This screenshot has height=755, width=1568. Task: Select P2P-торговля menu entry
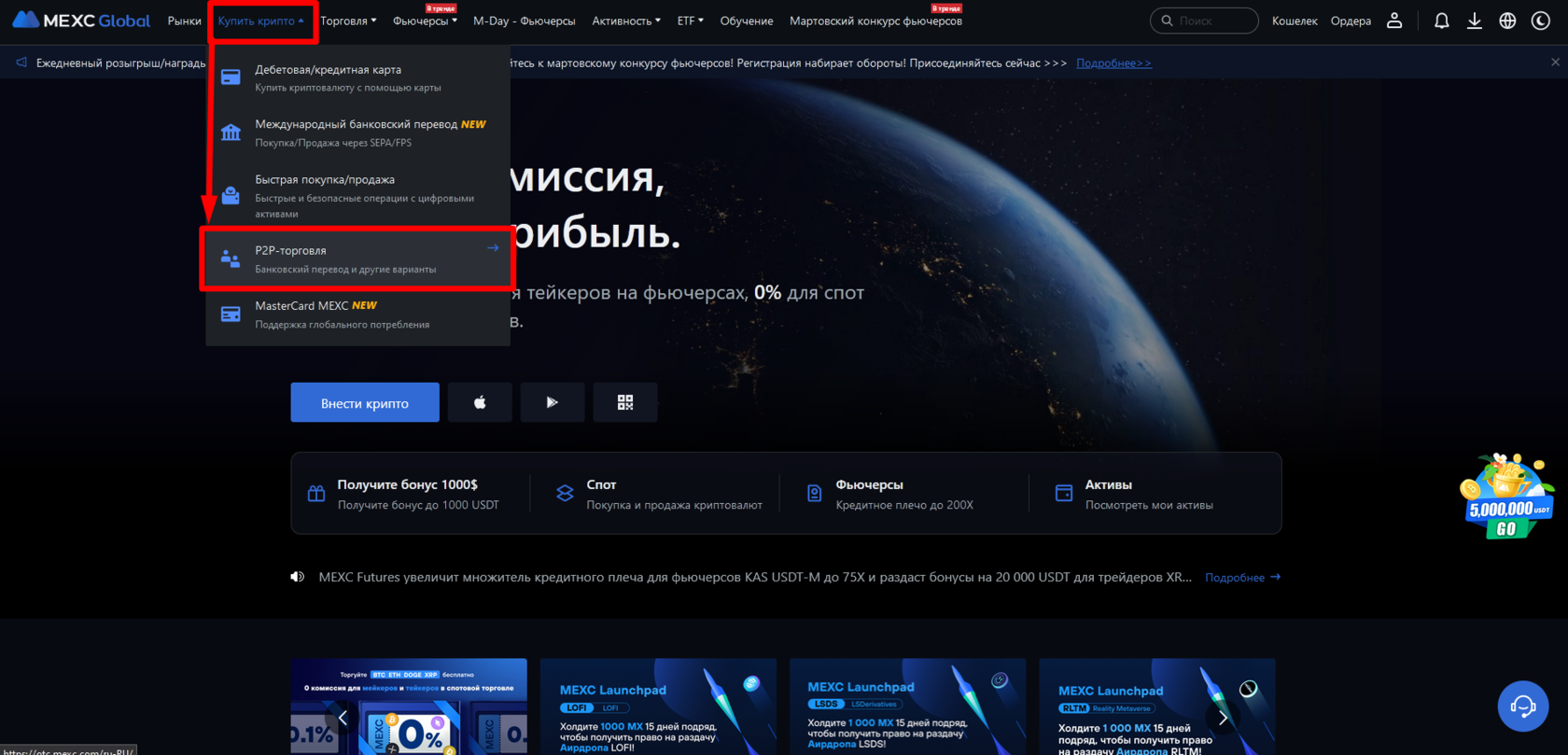point(358,259)
